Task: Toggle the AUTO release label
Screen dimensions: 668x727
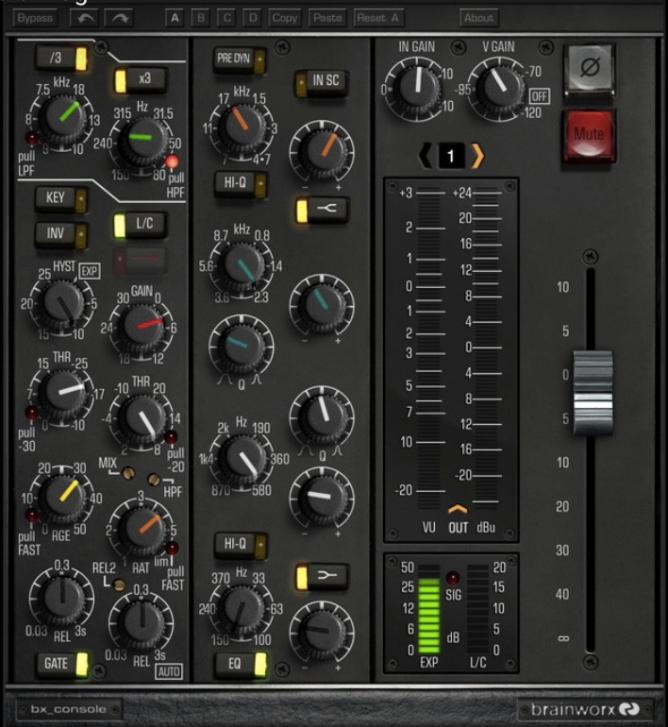Action: [169, 671]
